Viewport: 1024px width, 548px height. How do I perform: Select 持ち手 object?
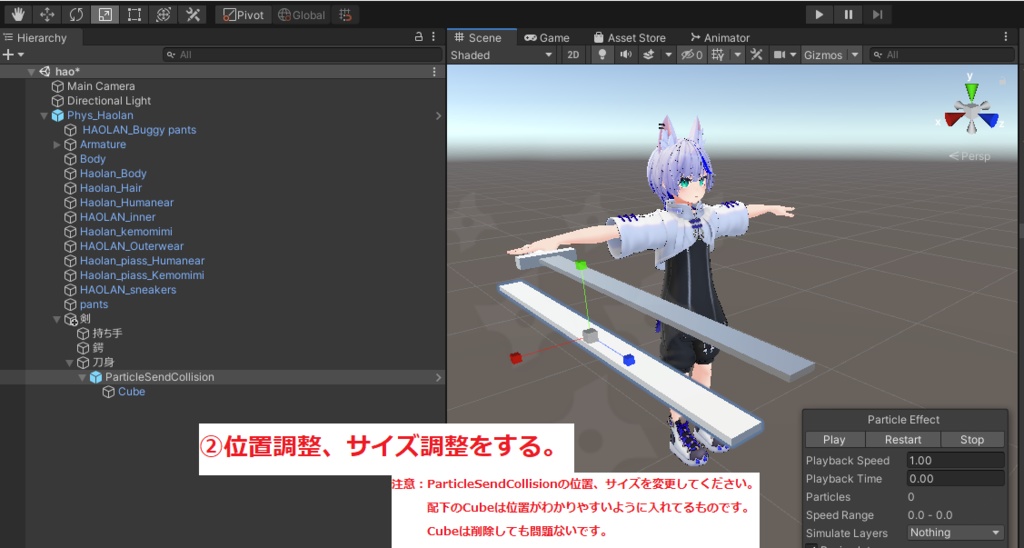(x=107, y=334)
